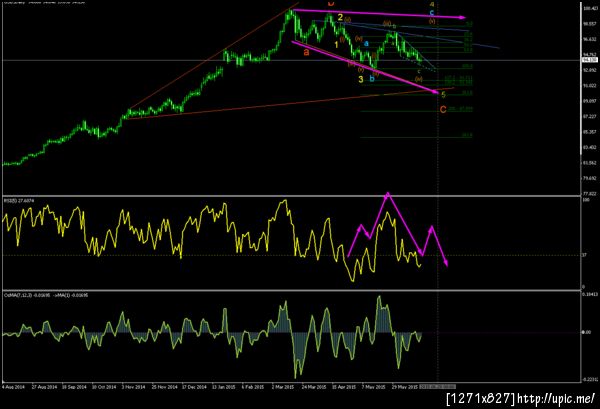Click the '29 May 2015' date label
This screenshot has width=600, height=409.
coord(404,387)
